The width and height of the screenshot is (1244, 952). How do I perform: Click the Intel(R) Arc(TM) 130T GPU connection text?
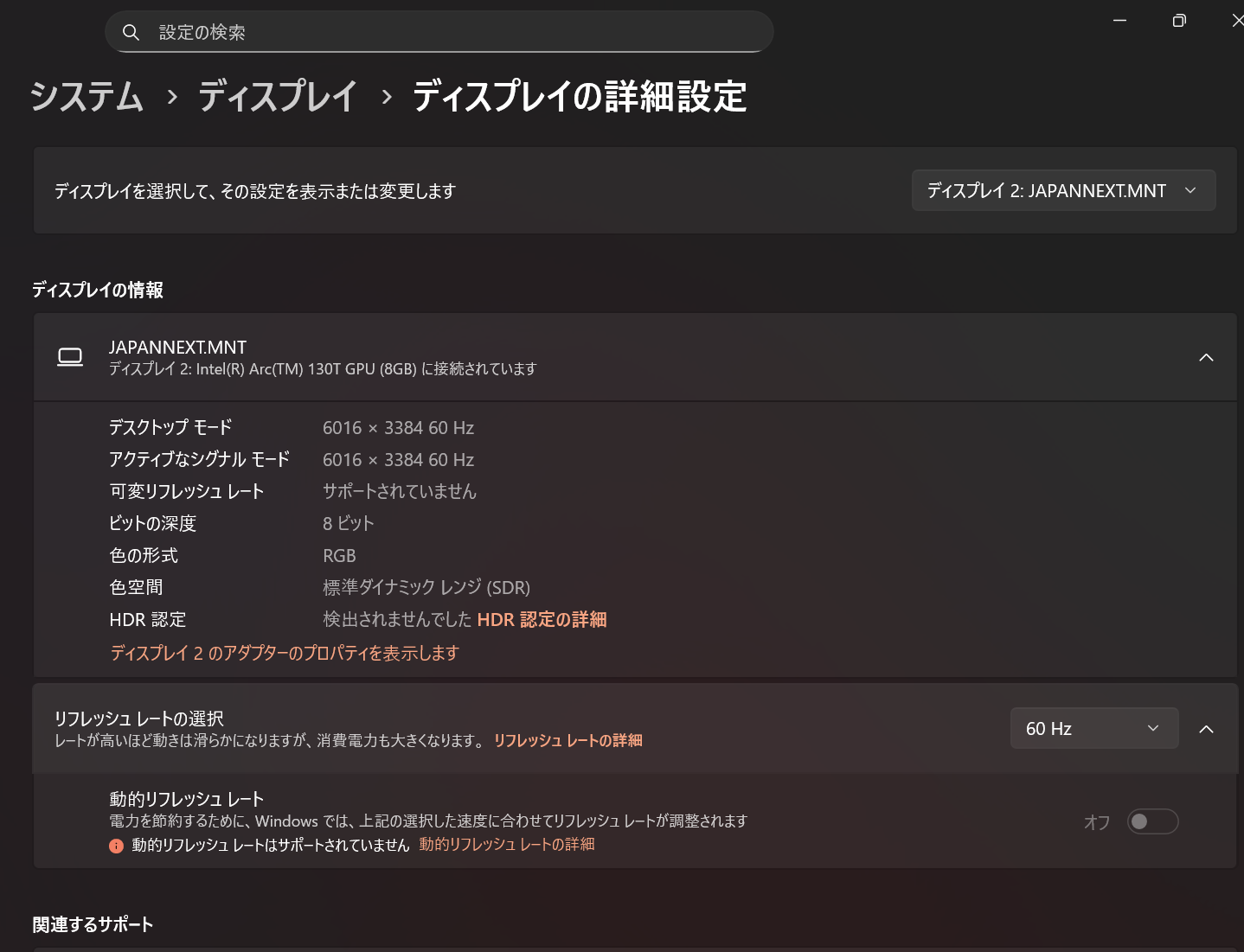click(x=323, y=369)
